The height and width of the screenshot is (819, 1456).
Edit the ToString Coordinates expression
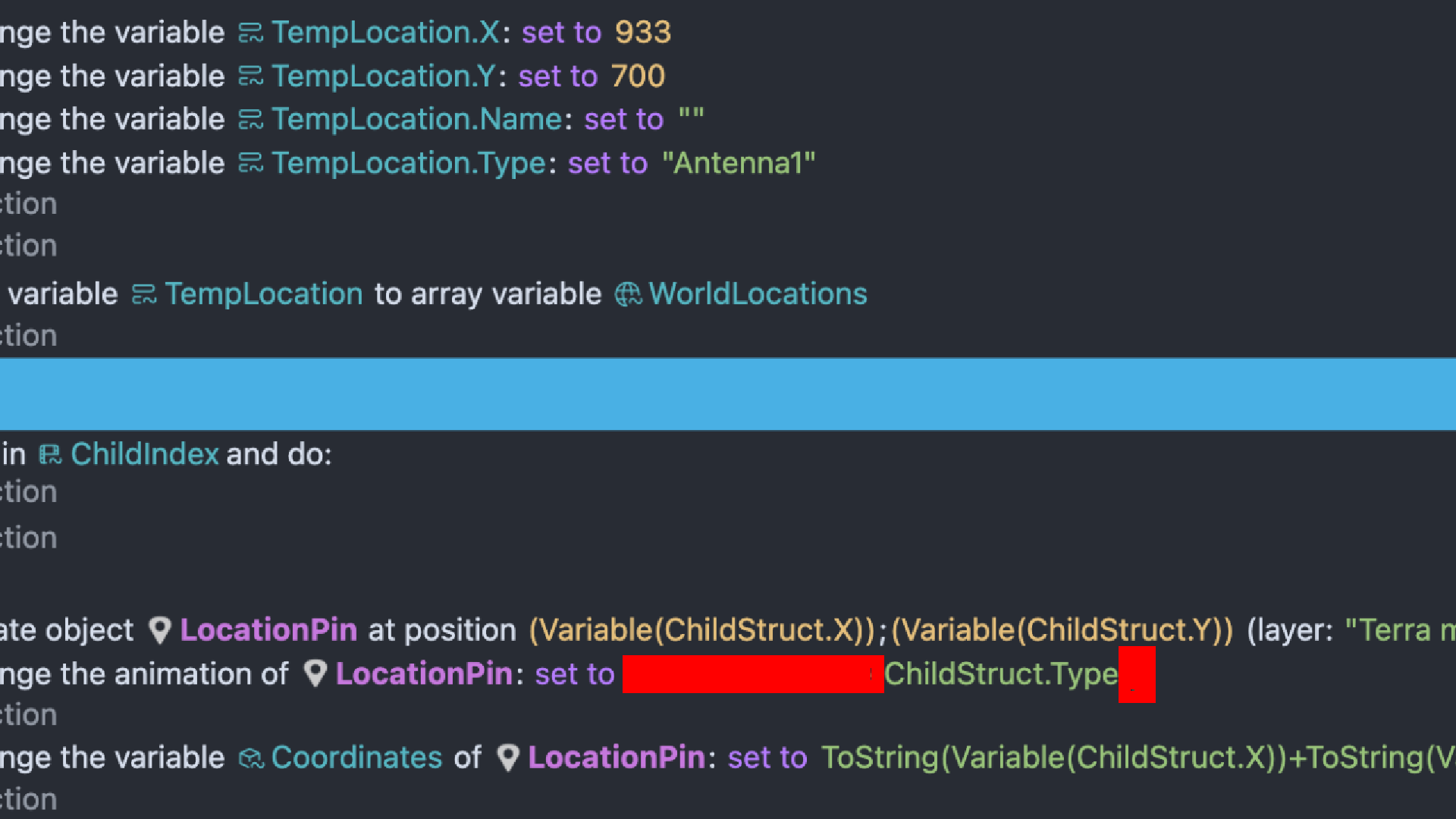(1136, 758)
